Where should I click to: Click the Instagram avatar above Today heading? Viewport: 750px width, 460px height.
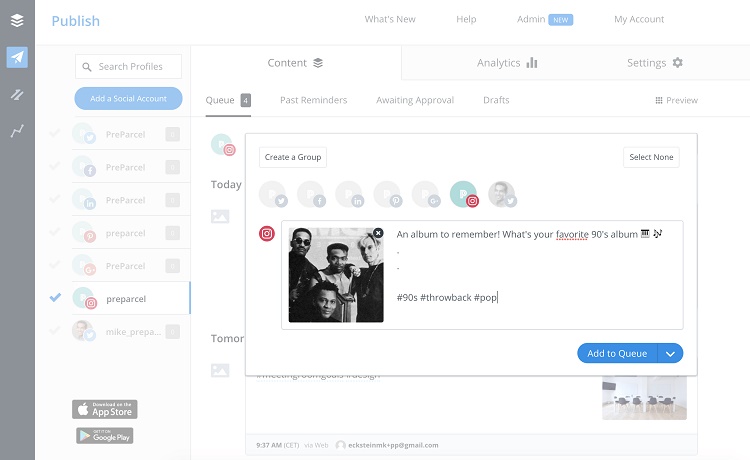pyautogui.click(x=223, y=145)
